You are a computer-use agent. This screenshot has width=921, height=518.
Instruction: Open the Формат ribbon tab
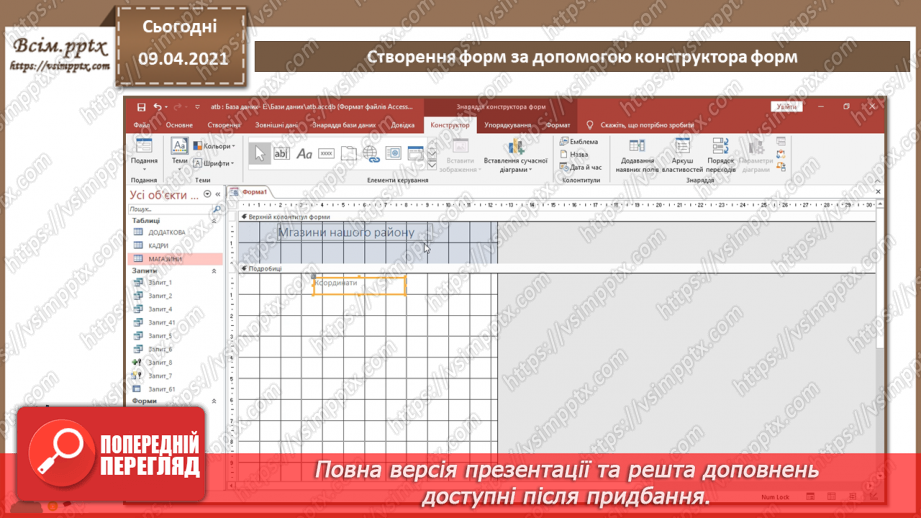pos(558,126)
